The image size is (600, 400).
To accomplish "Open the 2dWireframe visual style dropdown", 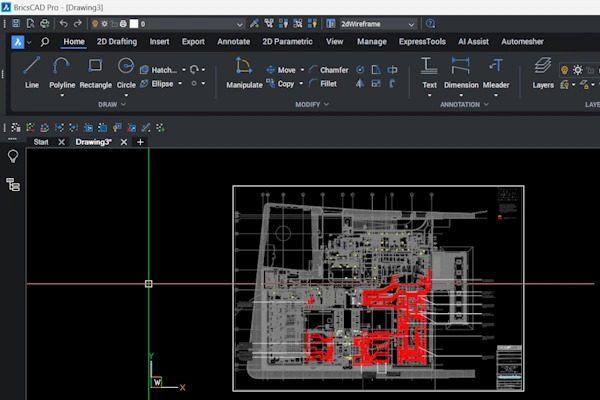I will (x=411, y=24).
